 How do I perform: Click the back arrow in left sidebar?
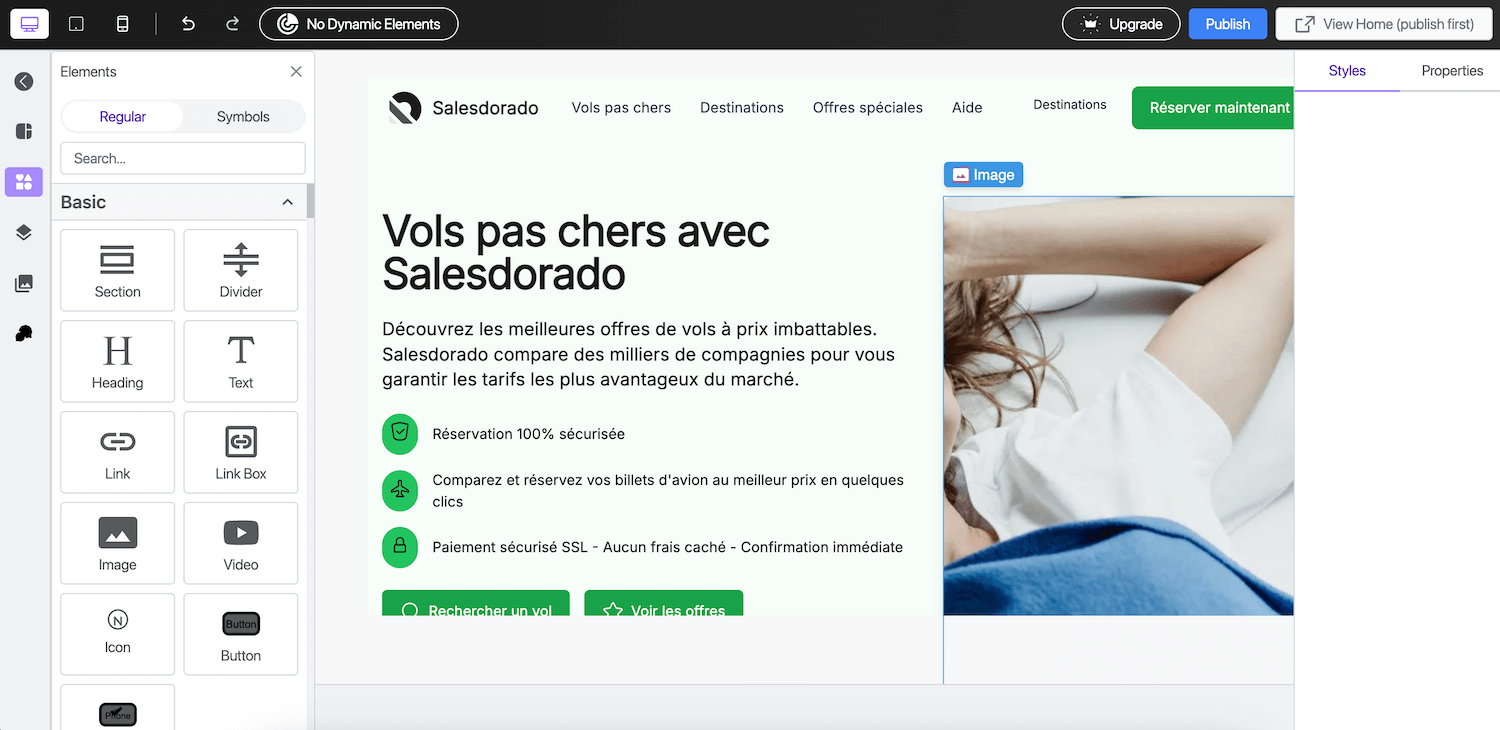click(x=24, y=81)
